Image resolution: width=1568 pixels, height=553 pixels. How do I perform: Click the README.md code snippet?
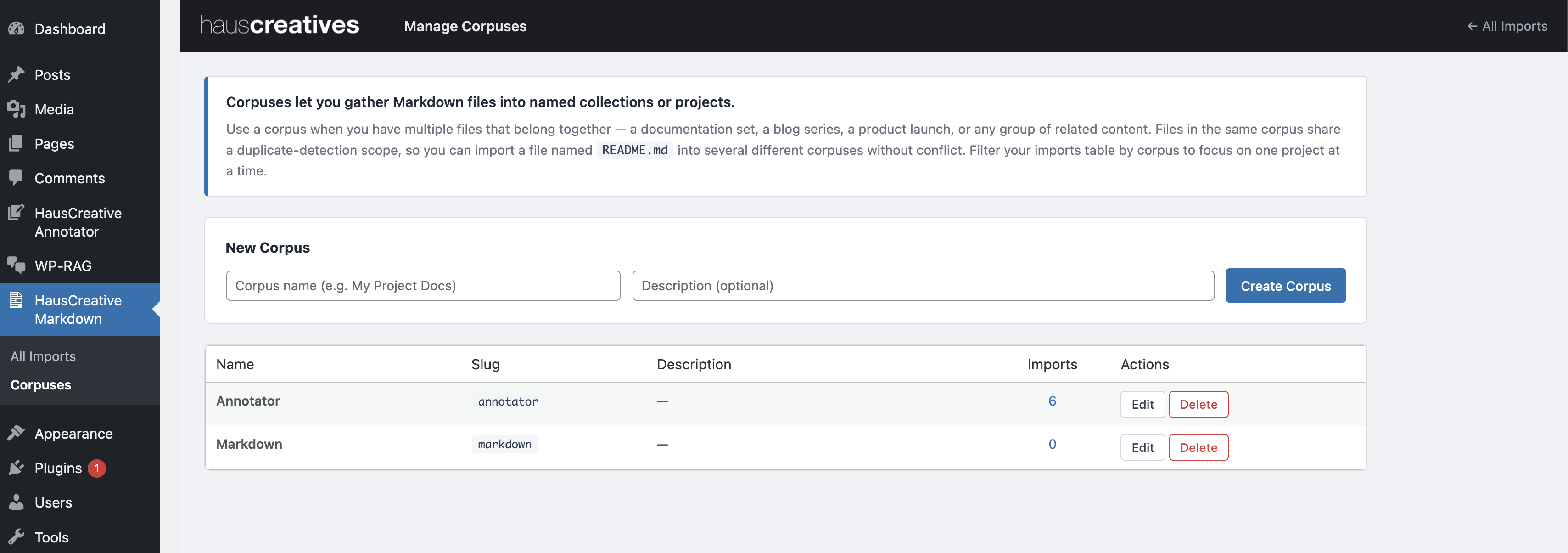tap(634, 150)
